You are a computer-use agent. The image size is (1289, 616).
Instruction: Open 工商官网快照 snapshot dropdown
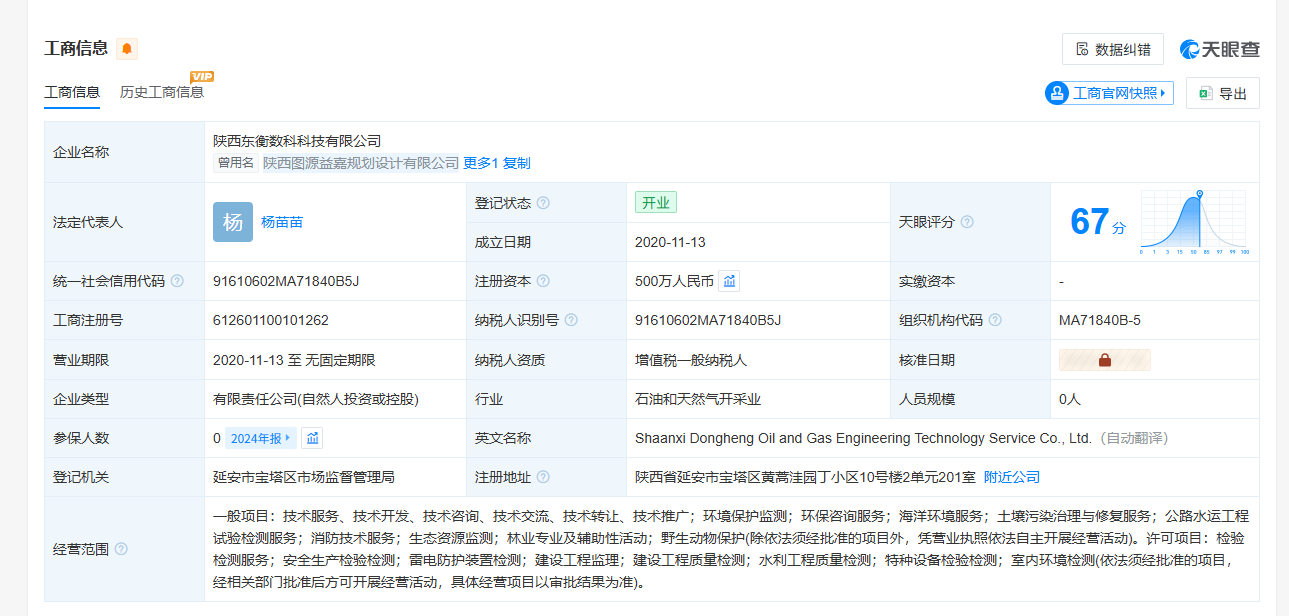[1109, 93]
